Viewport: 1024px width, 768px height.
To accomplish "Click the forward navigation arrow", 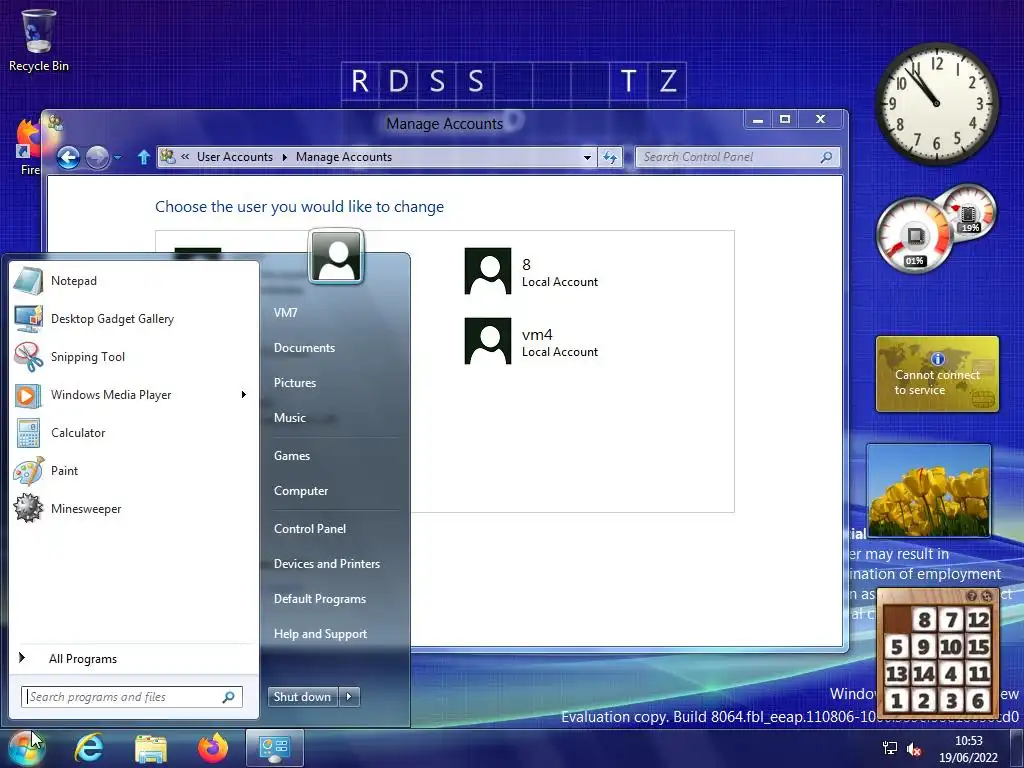I will [x=97, y=157].
